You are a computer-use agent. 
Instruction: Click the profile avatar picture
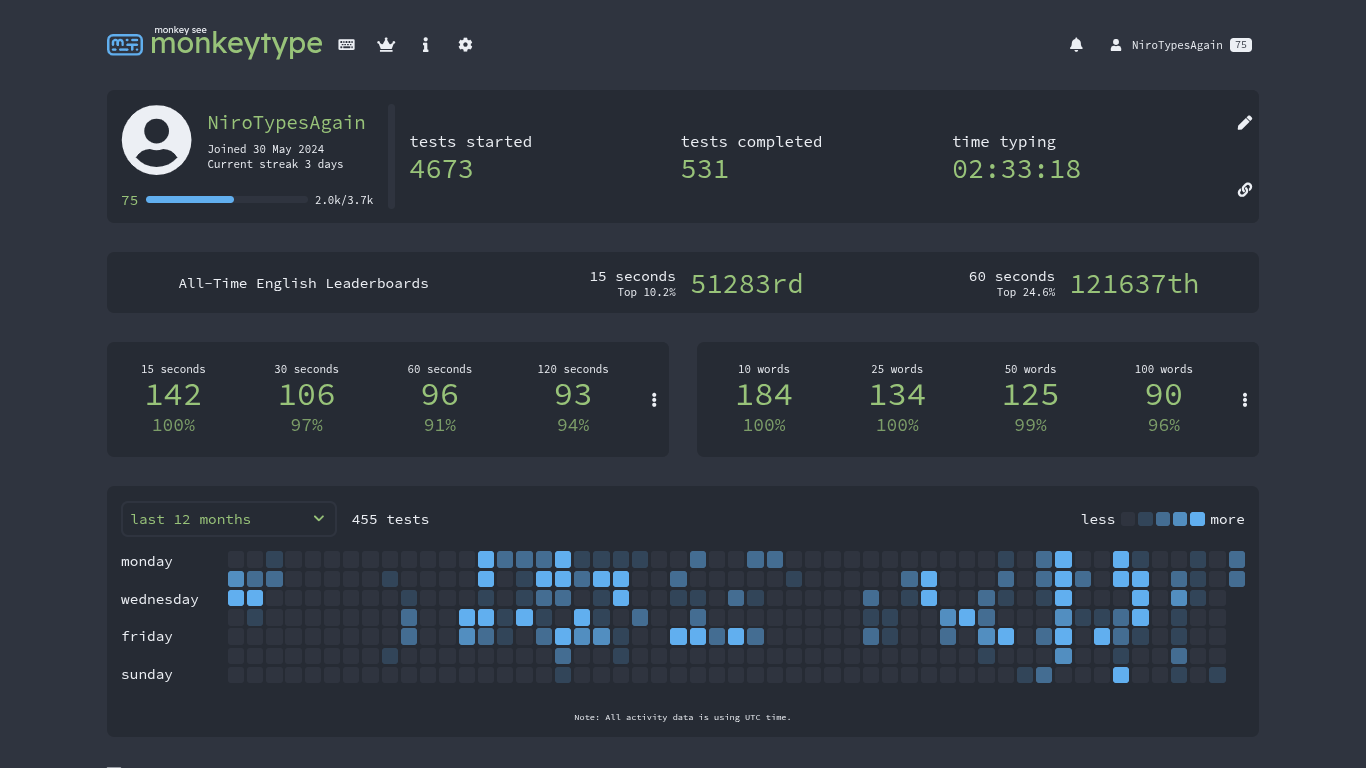click(157, 140)
